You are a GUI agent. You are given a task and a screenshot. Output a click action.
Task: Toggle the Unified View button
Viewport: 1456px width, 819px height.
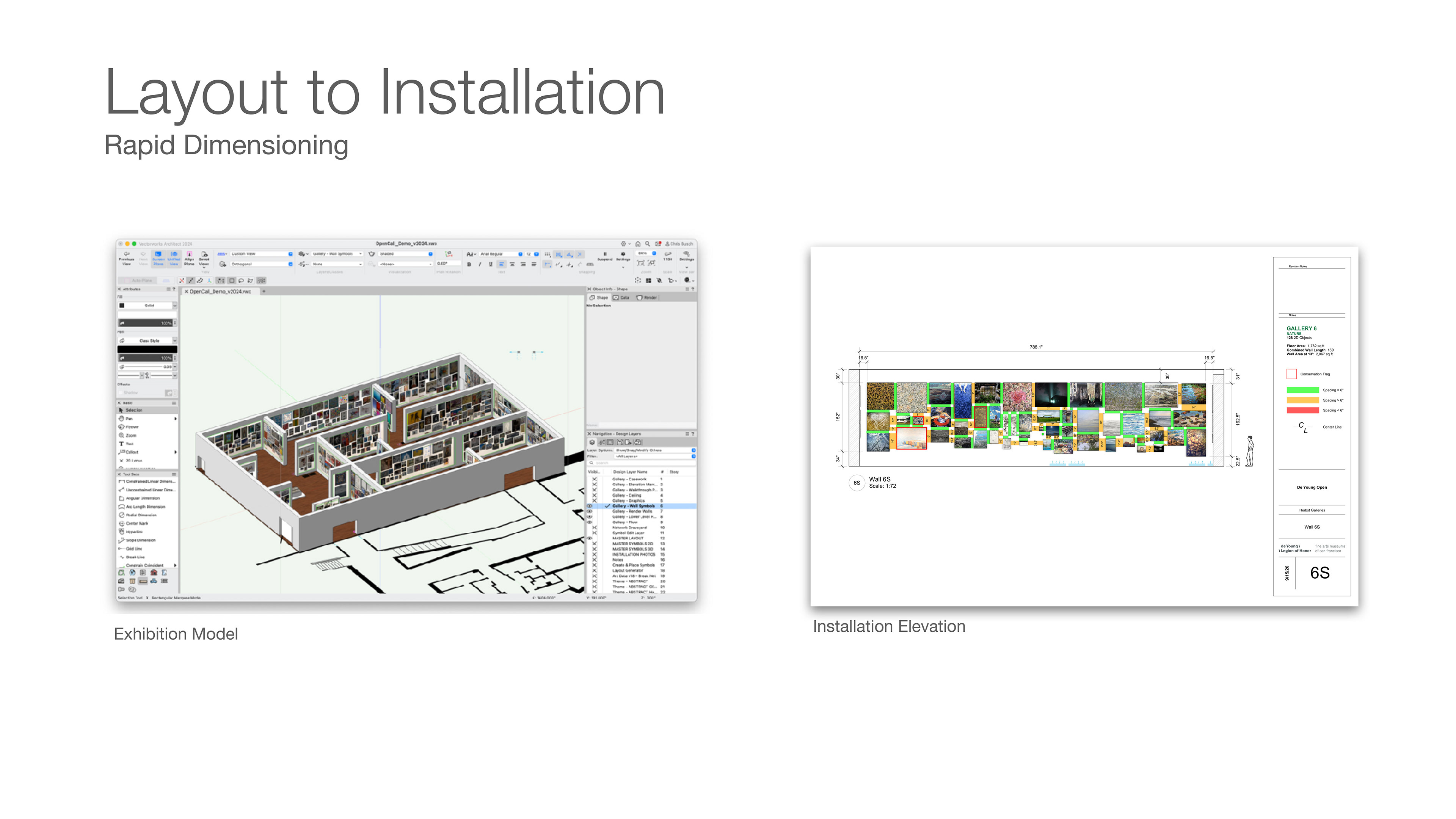174,258
